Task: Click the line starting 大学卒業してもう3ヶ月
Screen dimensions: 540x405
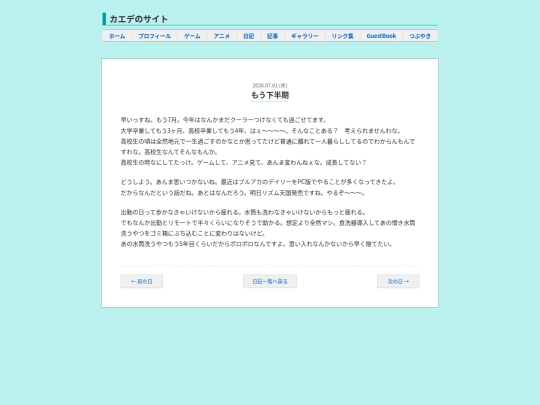Action: coord(261,131)
